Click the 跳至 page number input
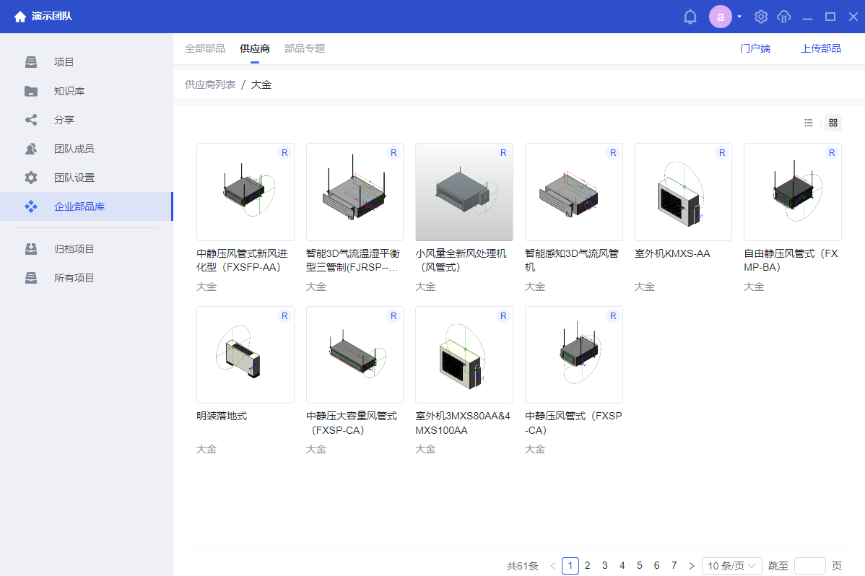Viewport: 865px width, 576px height. pos(810,566)
